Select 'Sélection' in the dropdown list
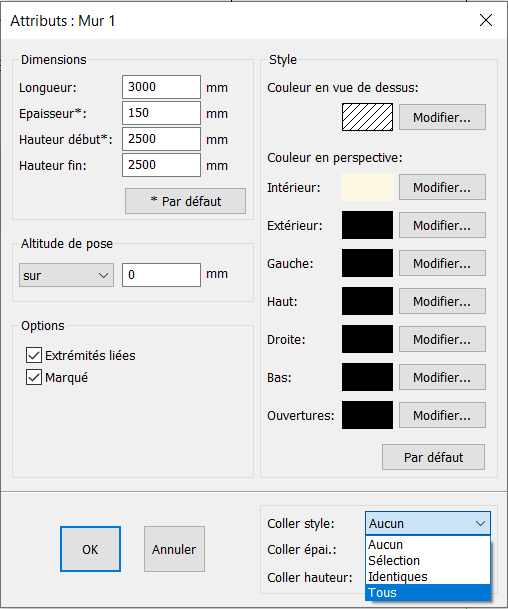Viewport: 508px width, 609px height. click(428, 560)
